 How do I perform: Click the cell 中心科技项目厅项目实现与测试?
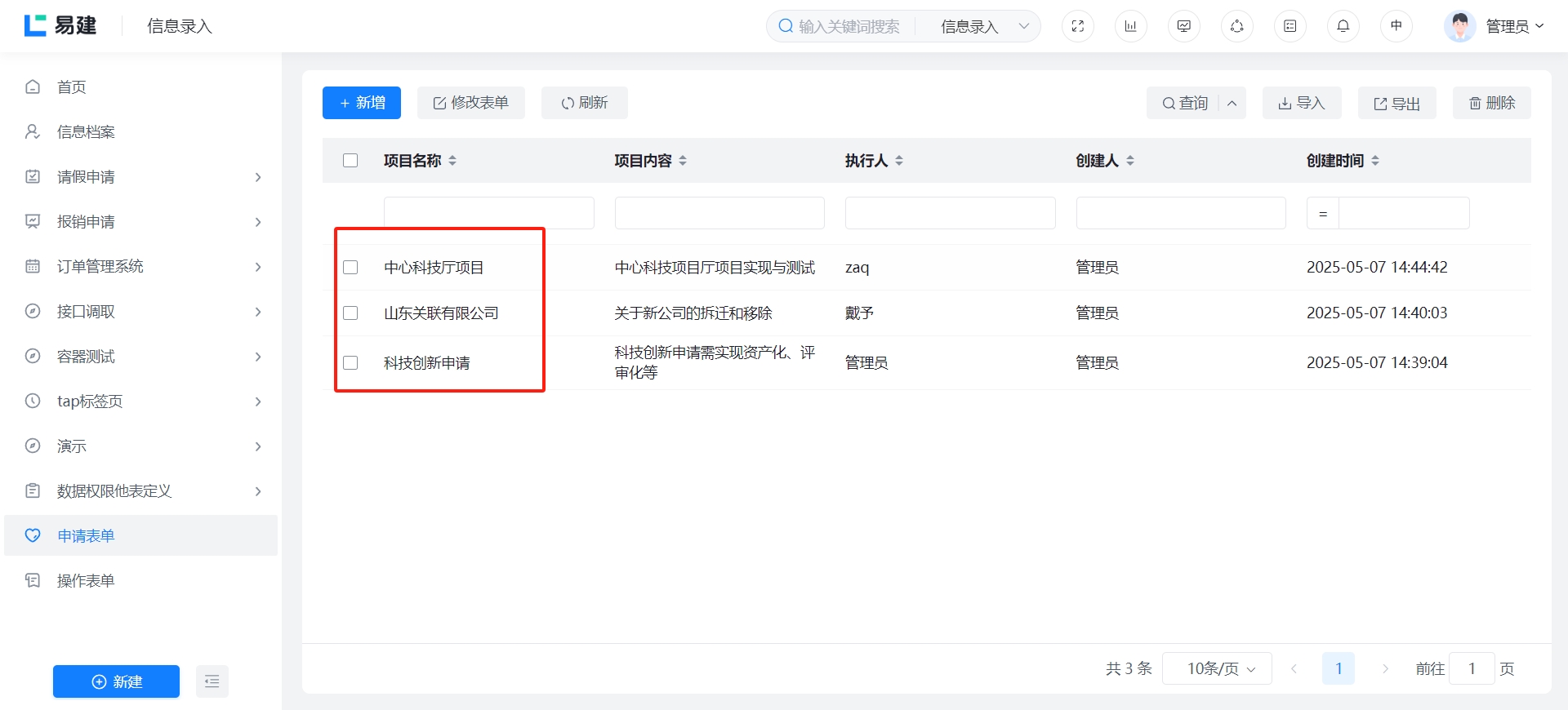(715, 268)
